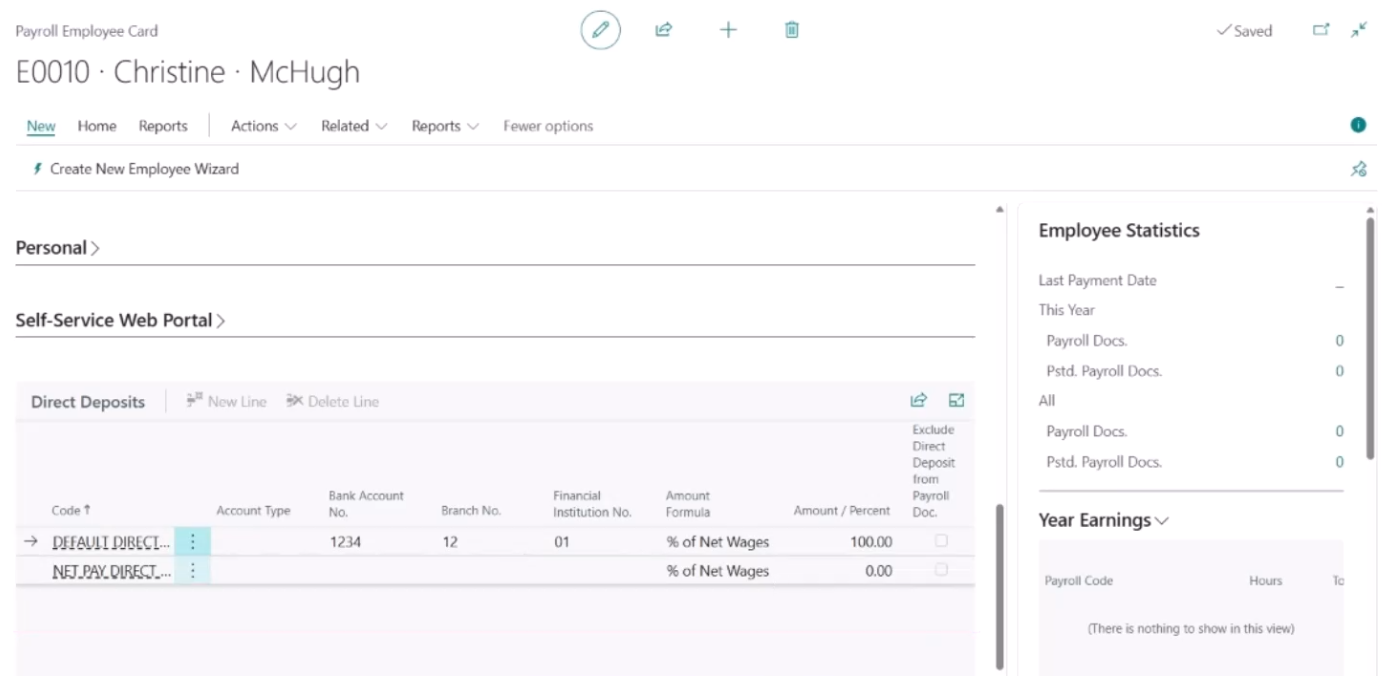Click the Amount Formula column header
Image resolution: width=1390 pixels, height=676 pixels.
pyautogui.click(x=688, y=503)
